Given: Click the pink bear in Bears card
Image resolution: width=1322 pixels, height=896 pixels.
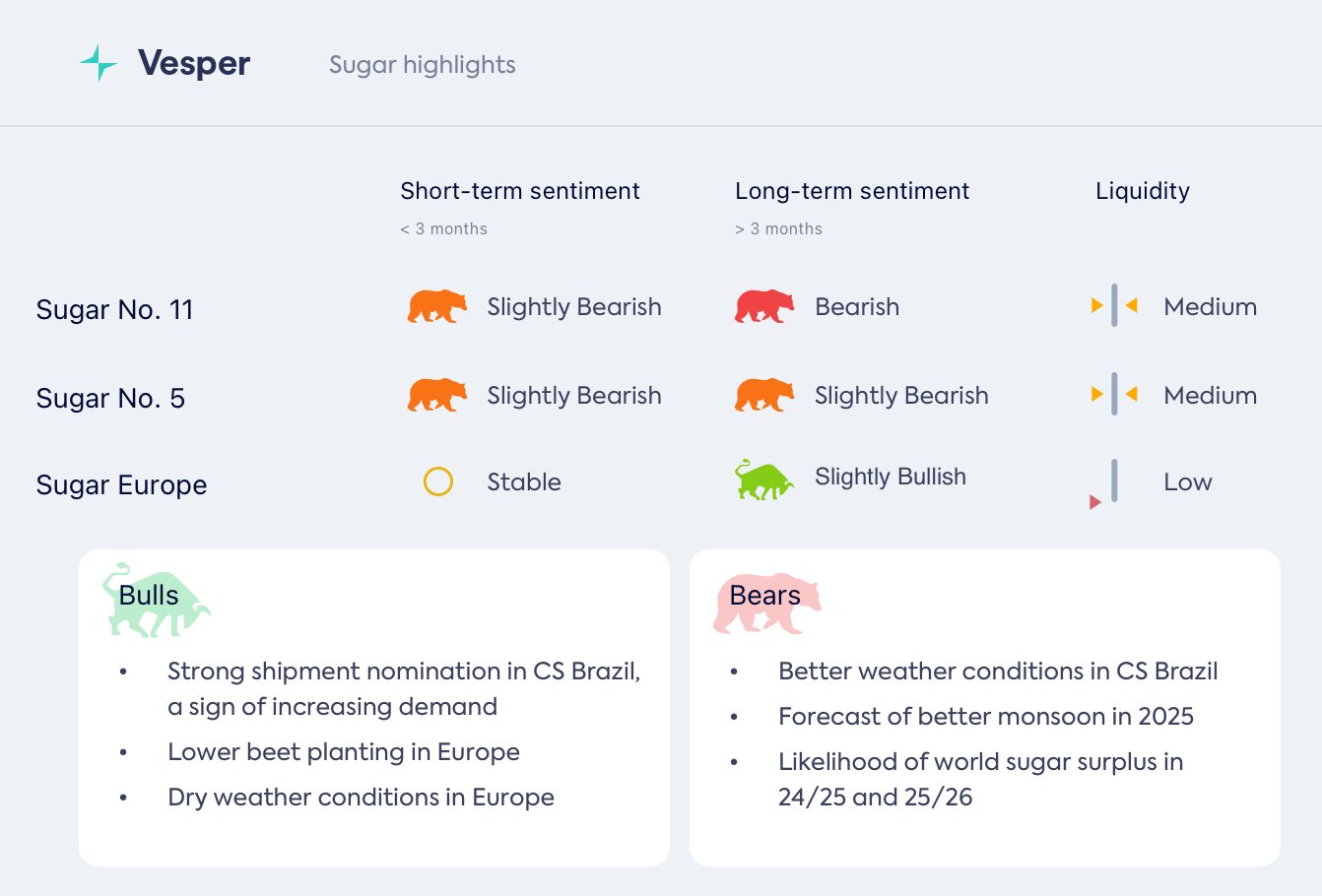Looking at the screenshot, I should (766, 603).
